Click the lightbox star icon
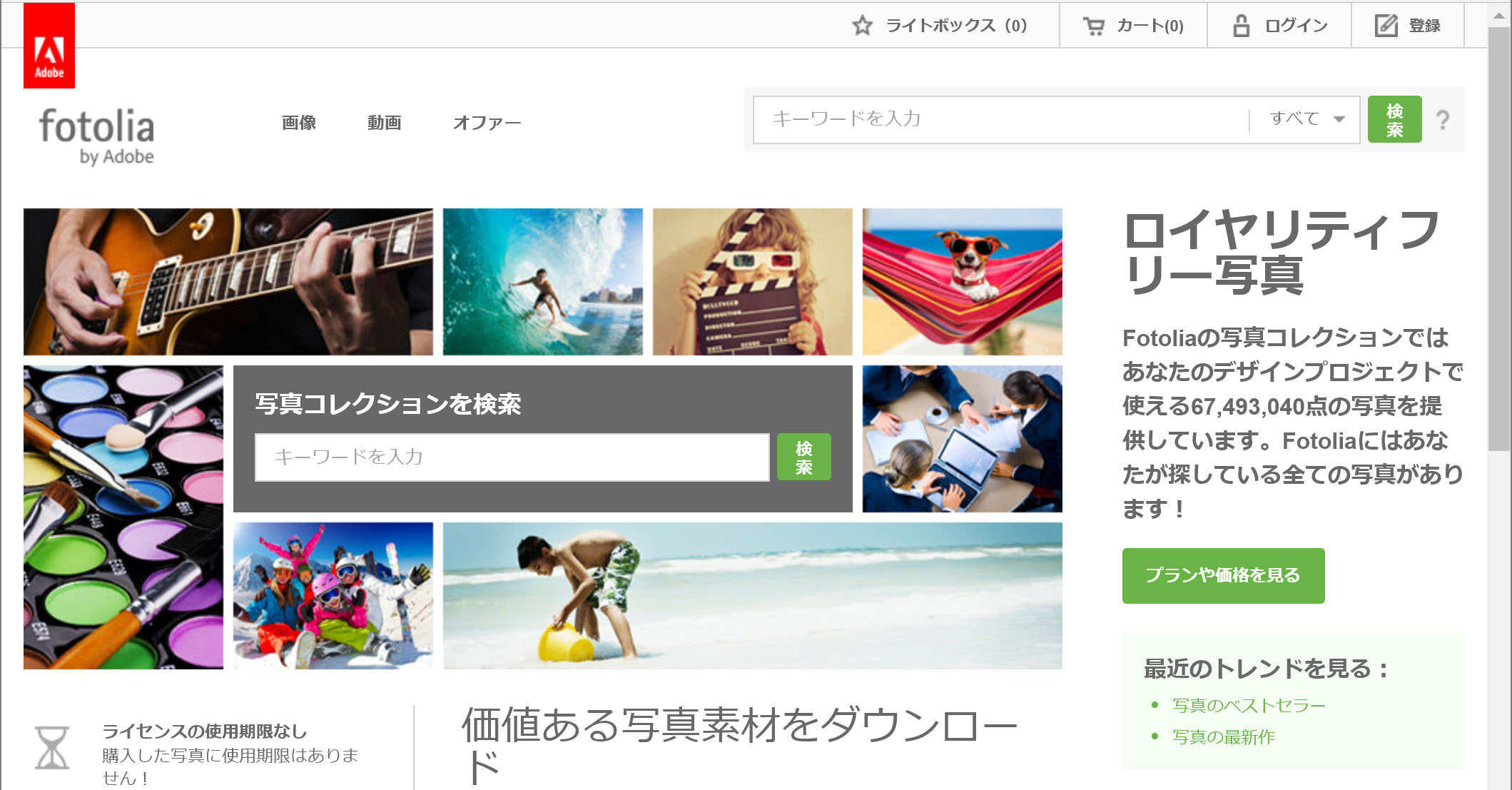Viewport: 1512px width, 790px height. coord(862,26)
